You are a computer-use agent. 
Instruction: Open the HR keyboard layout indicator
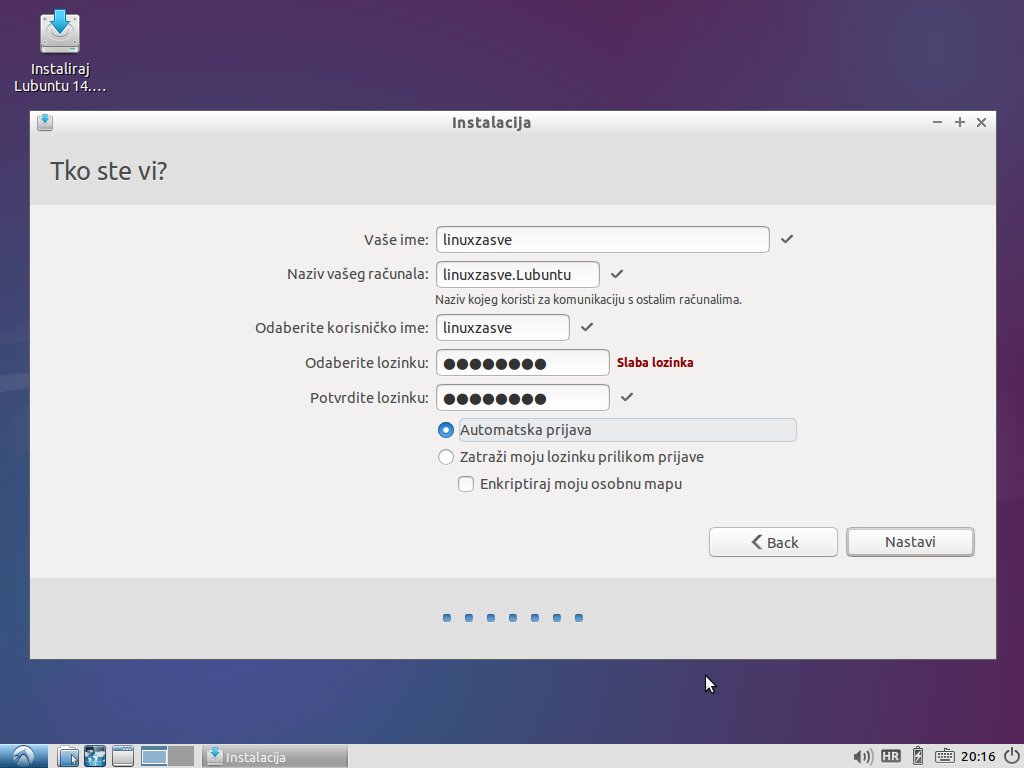tap(891, 756)
